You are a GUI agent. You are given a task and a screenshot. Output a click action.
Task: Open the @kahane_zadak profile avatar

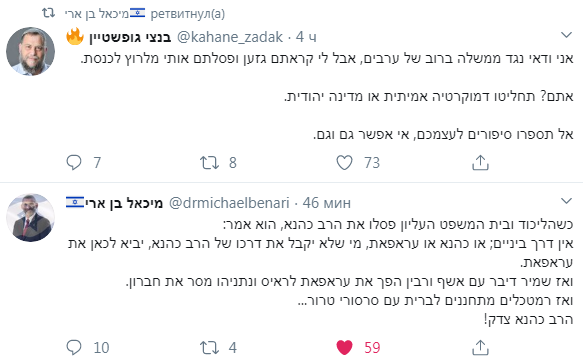30,51
